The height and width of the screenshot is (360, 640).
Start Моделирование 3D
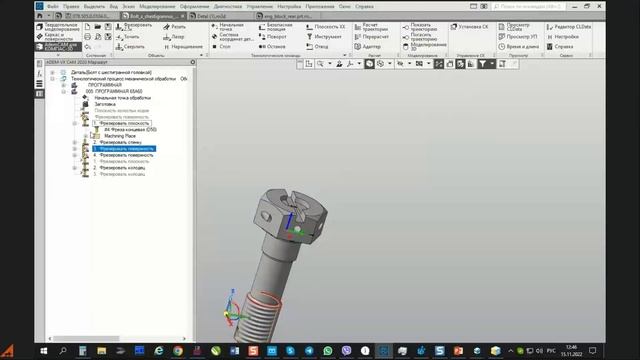424,47
